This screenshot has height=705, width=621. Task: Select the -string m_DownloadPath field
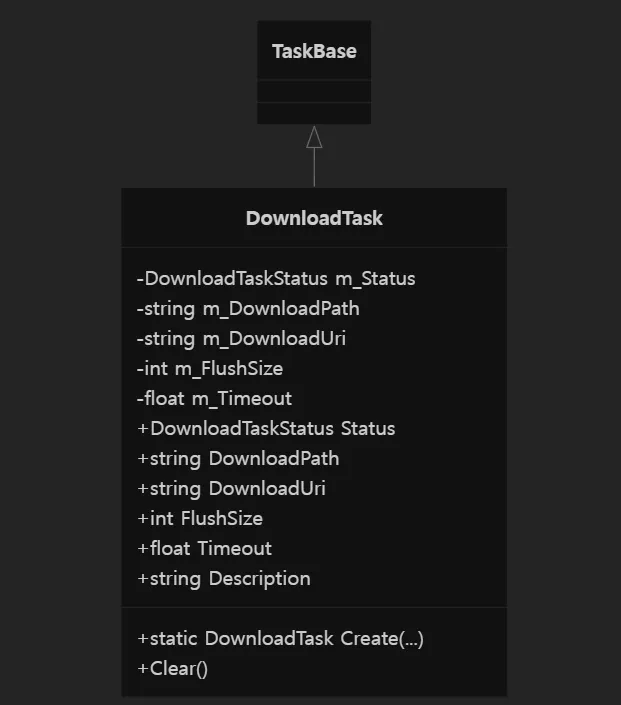[248, 309]
